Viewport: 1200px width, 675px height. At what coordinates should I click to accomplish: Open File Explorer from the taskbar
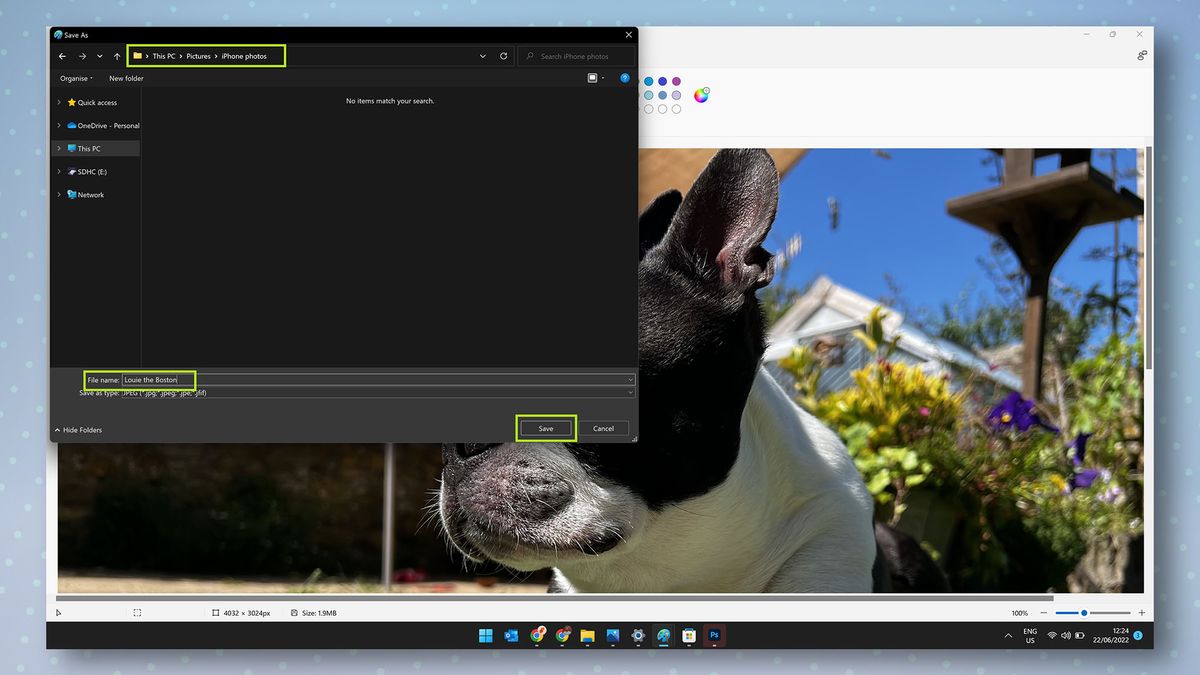tap(587, 636)
